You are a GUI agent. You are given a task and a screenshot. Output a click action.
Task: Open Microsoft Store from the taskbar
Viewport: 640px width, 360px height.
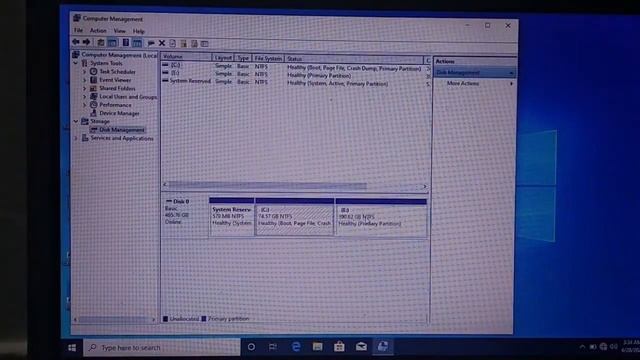(339, 347)
